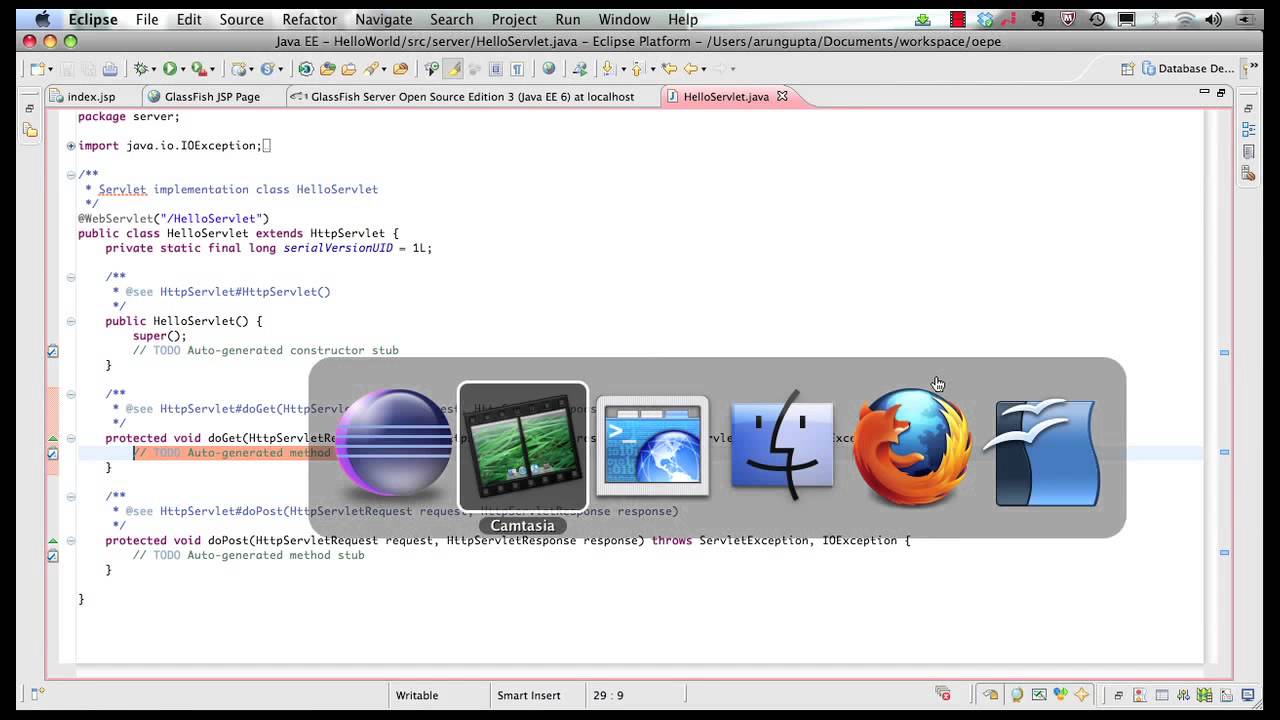Screen dimensions: 1280x720
Task: Toggle Mark Occurrences highlighter icon
Action: pos(452,69)
